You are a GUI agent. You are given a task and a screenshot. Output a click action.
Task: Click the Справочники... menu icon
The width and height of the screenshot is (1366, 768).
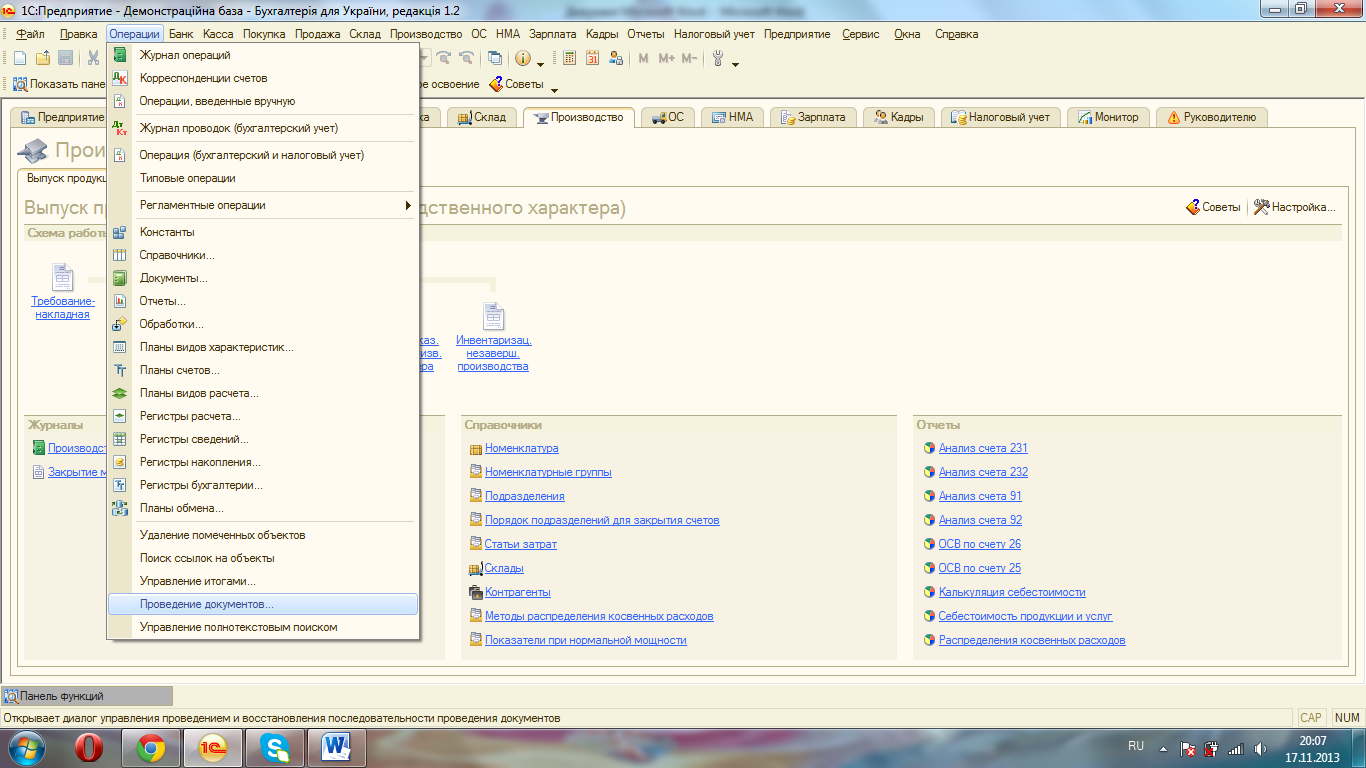[120, 255]
